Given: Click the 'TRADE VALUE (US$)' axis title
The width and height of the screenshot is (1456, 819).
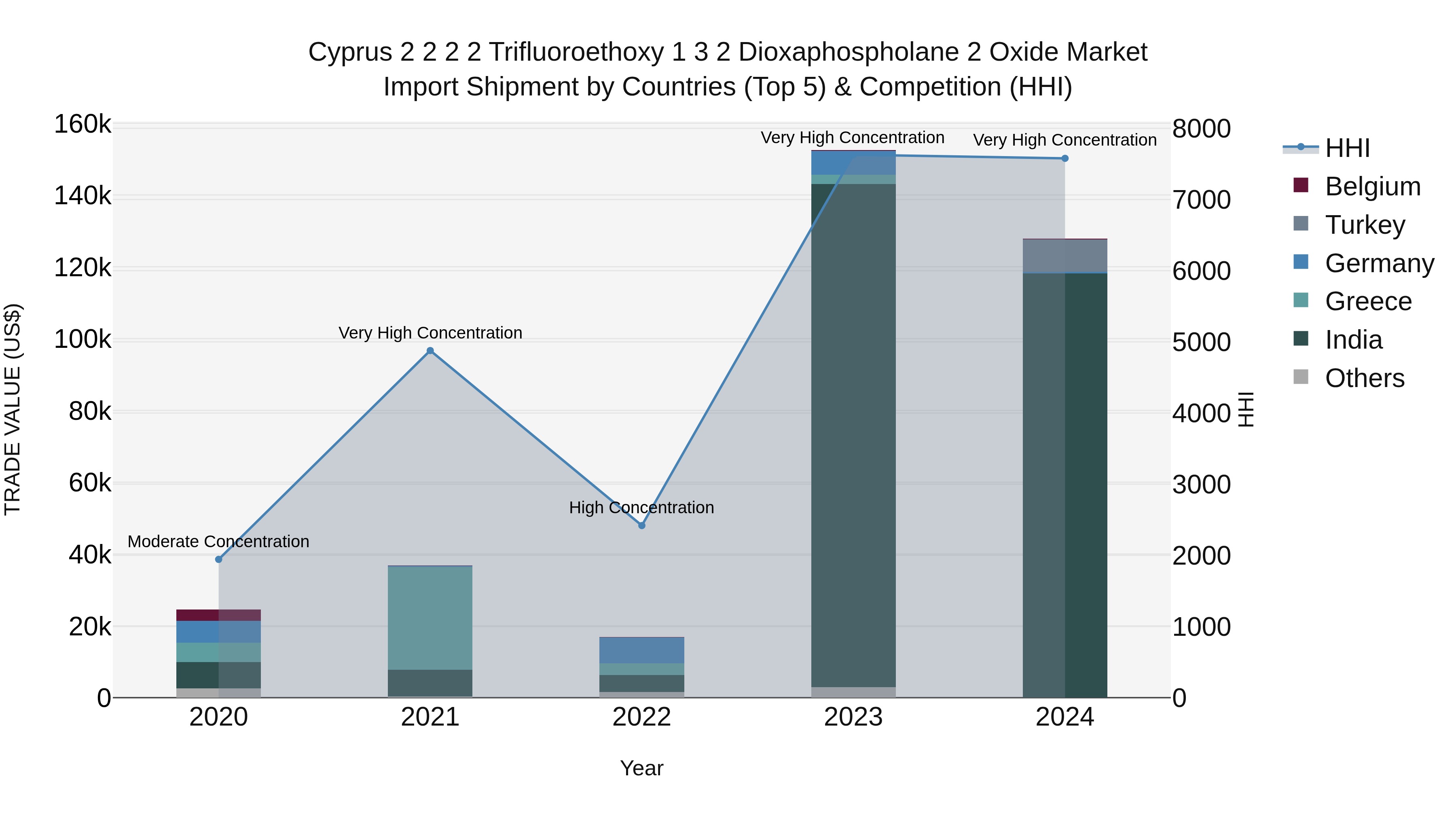Looking at the screenshot, I should [x=13, y=409].
